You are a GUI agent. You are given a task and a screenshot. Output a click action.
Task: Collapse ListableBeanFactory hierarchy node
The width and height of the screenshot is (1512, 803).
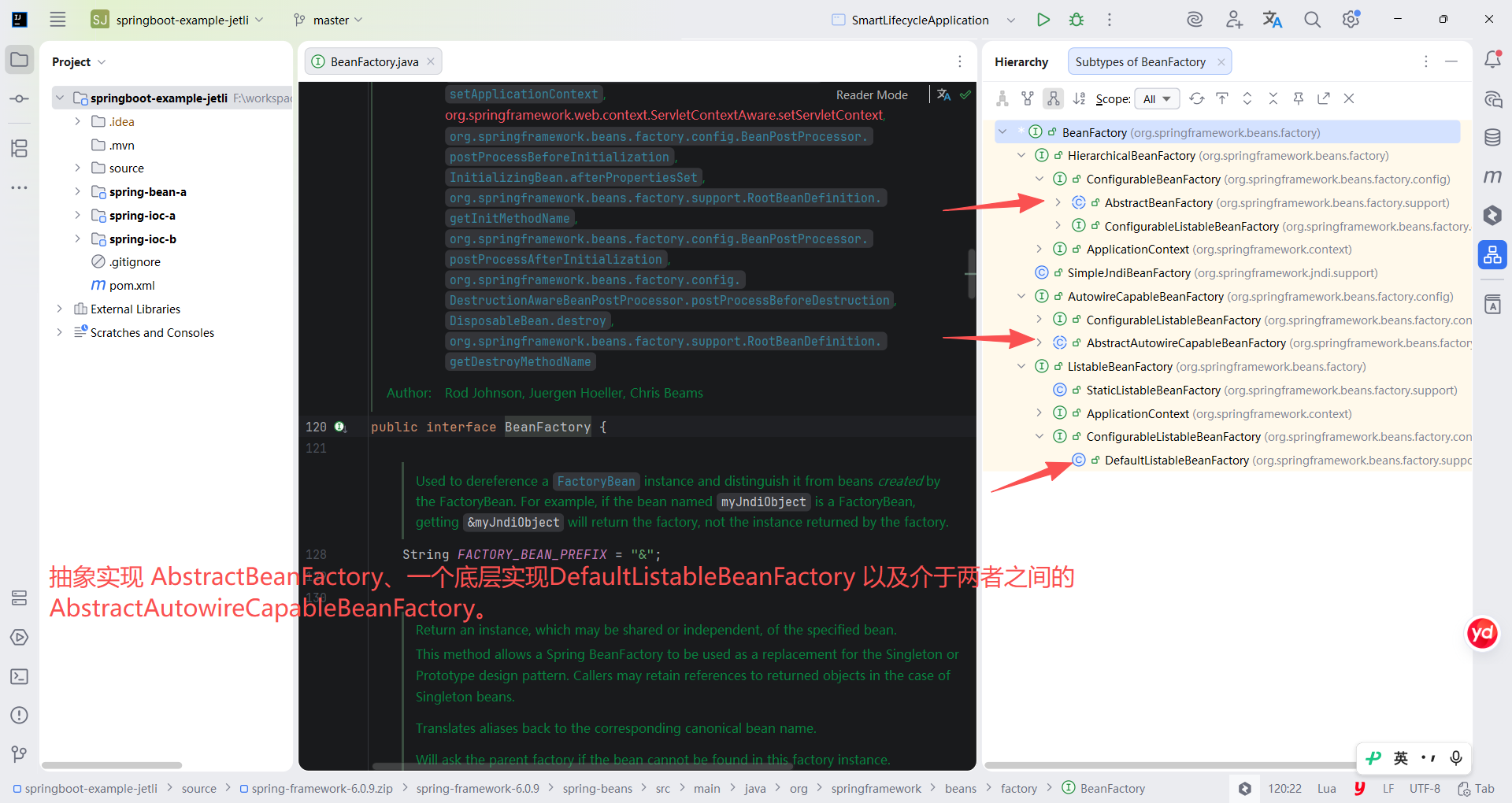point(1021,366)
